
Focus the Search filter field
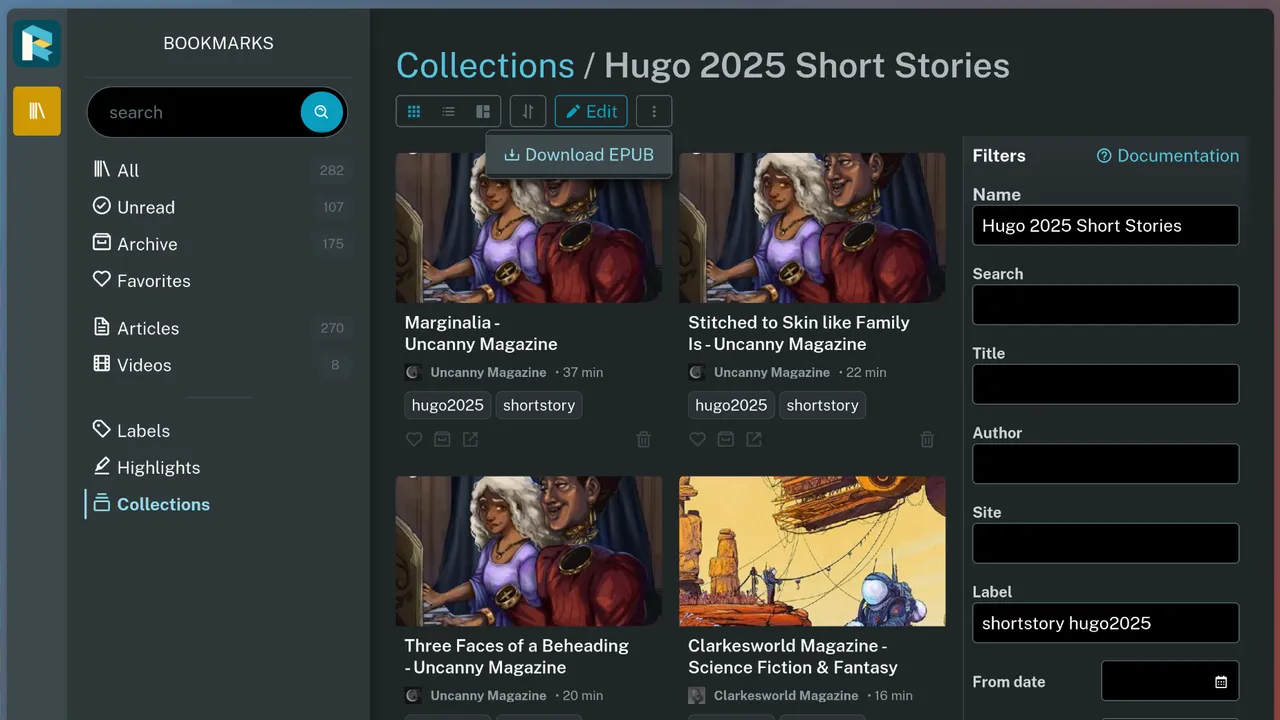(x=1106, y=305)
